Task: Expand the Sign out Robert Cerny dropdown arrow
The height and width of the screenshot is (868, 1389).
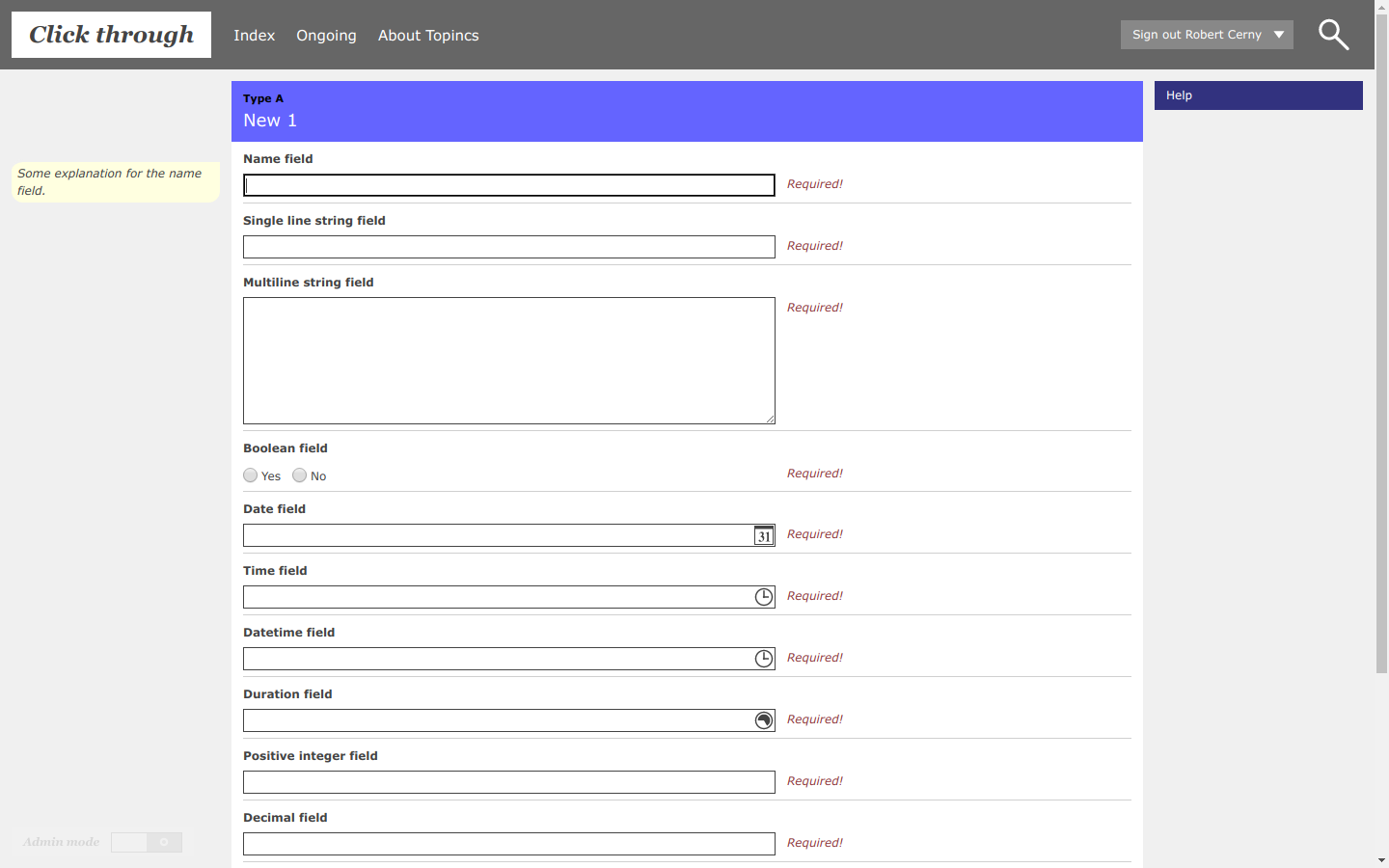Action: click(x=1279, y=35)
